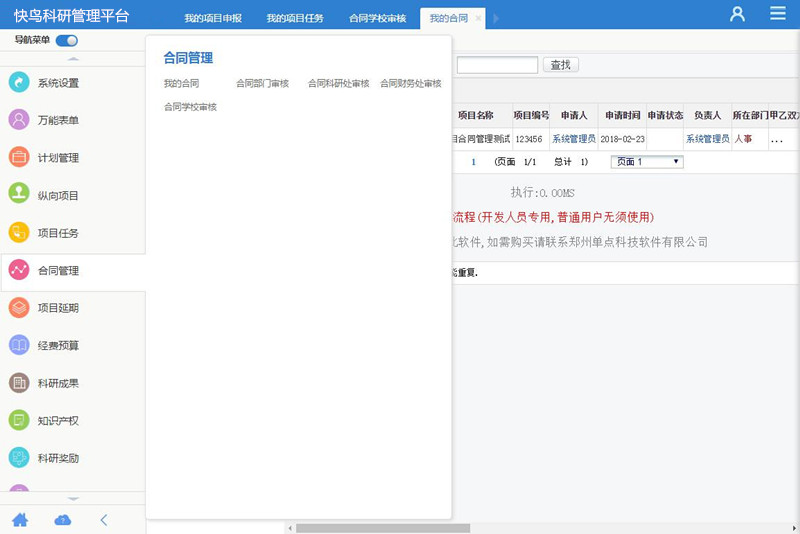Click the tab scroll right arrow

pyautogui.click(x=496, y=18)
